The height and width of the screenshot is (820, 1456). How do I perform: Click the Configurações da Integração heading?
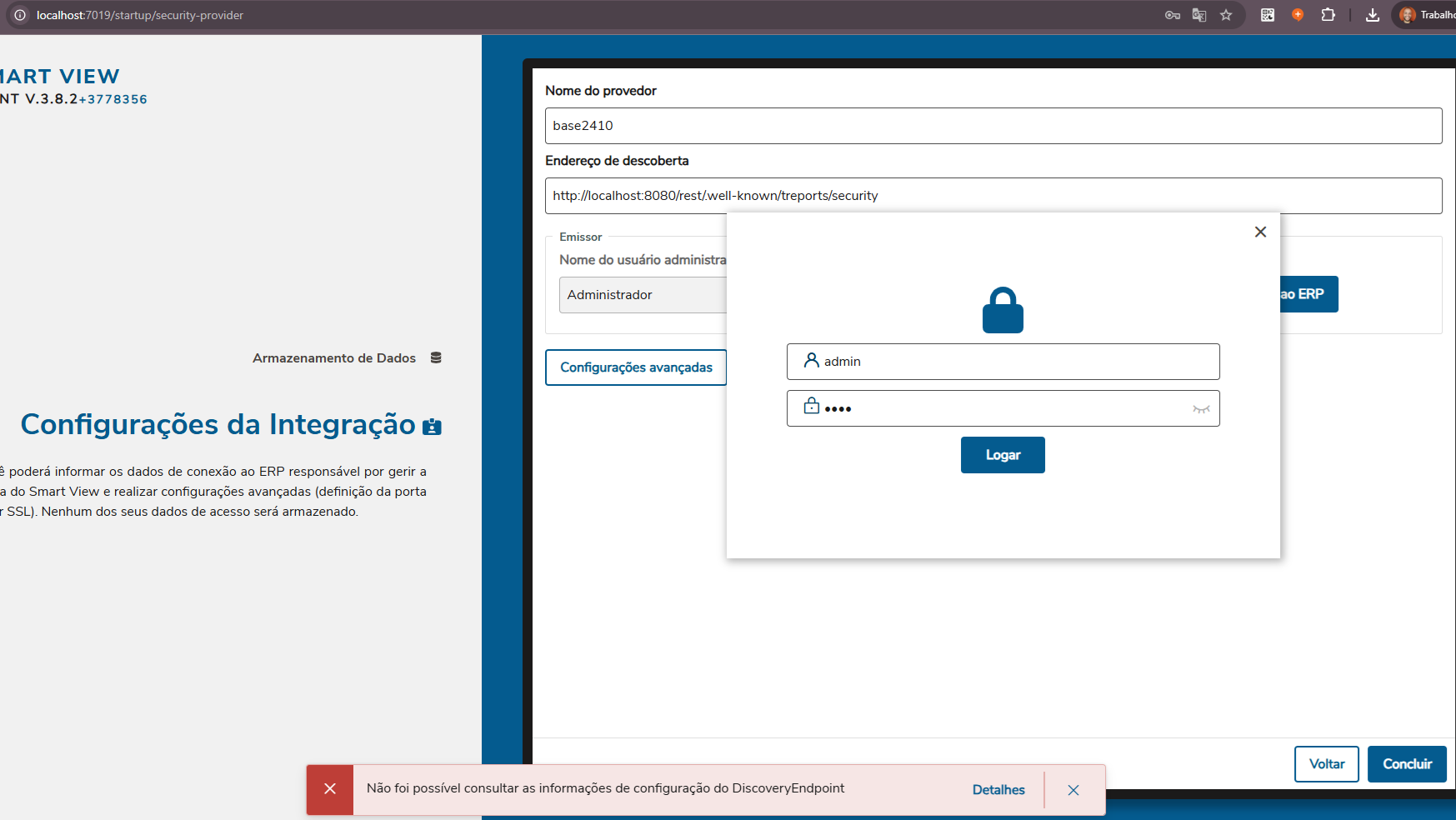point(218,425)
